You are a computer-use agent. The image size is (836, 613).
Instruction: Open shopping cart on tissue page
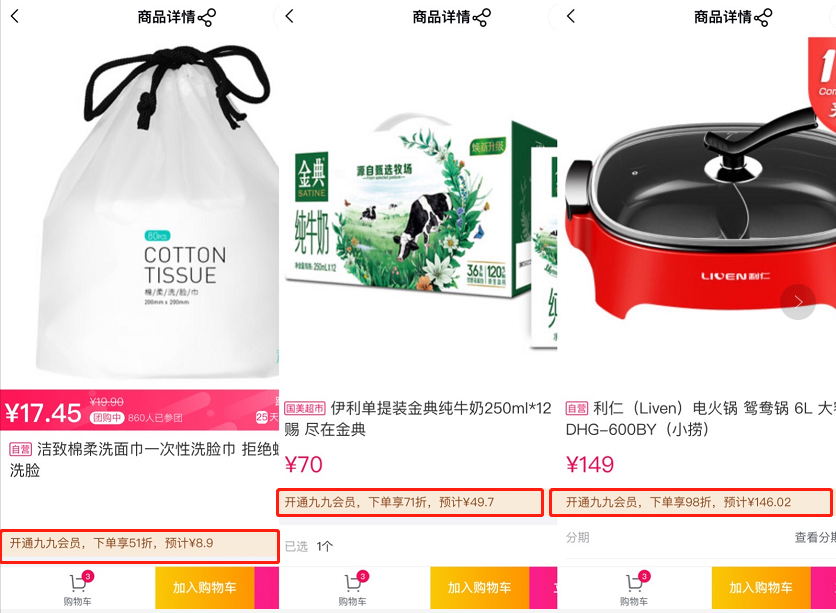[78, 588]
